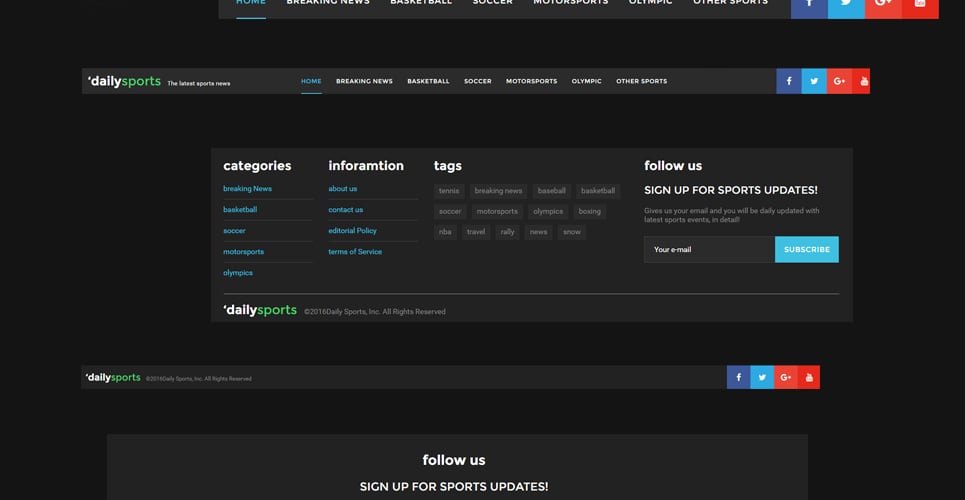Select the 'tennis' tag

click(x=449, y=191)
